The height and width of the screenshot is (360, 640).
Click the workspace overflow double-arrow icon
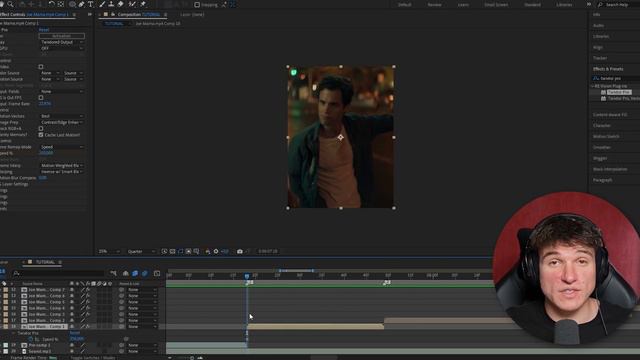coord(589,4)
